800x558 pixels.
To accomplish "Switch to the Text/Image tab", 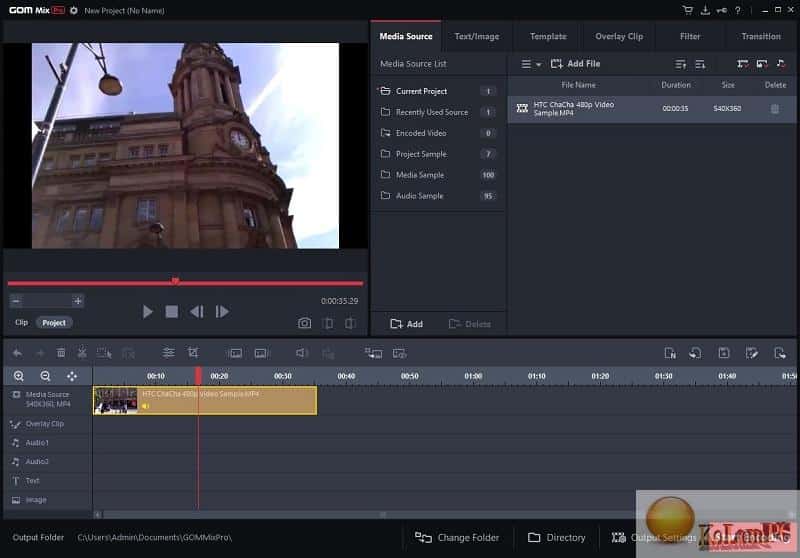I will click(x=477, y=36).
